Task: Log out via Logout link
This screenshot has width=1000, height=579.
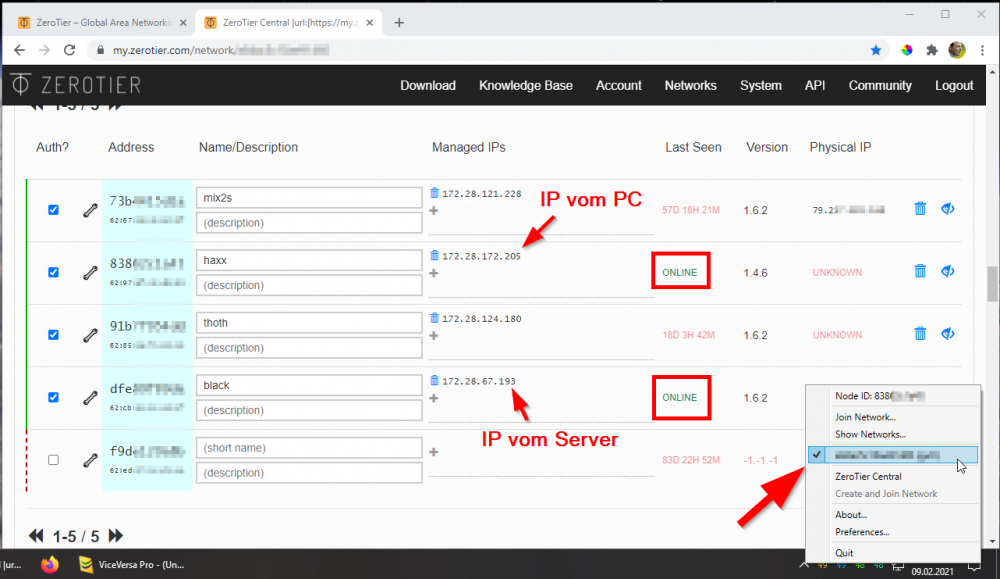Action: [954, 85]
